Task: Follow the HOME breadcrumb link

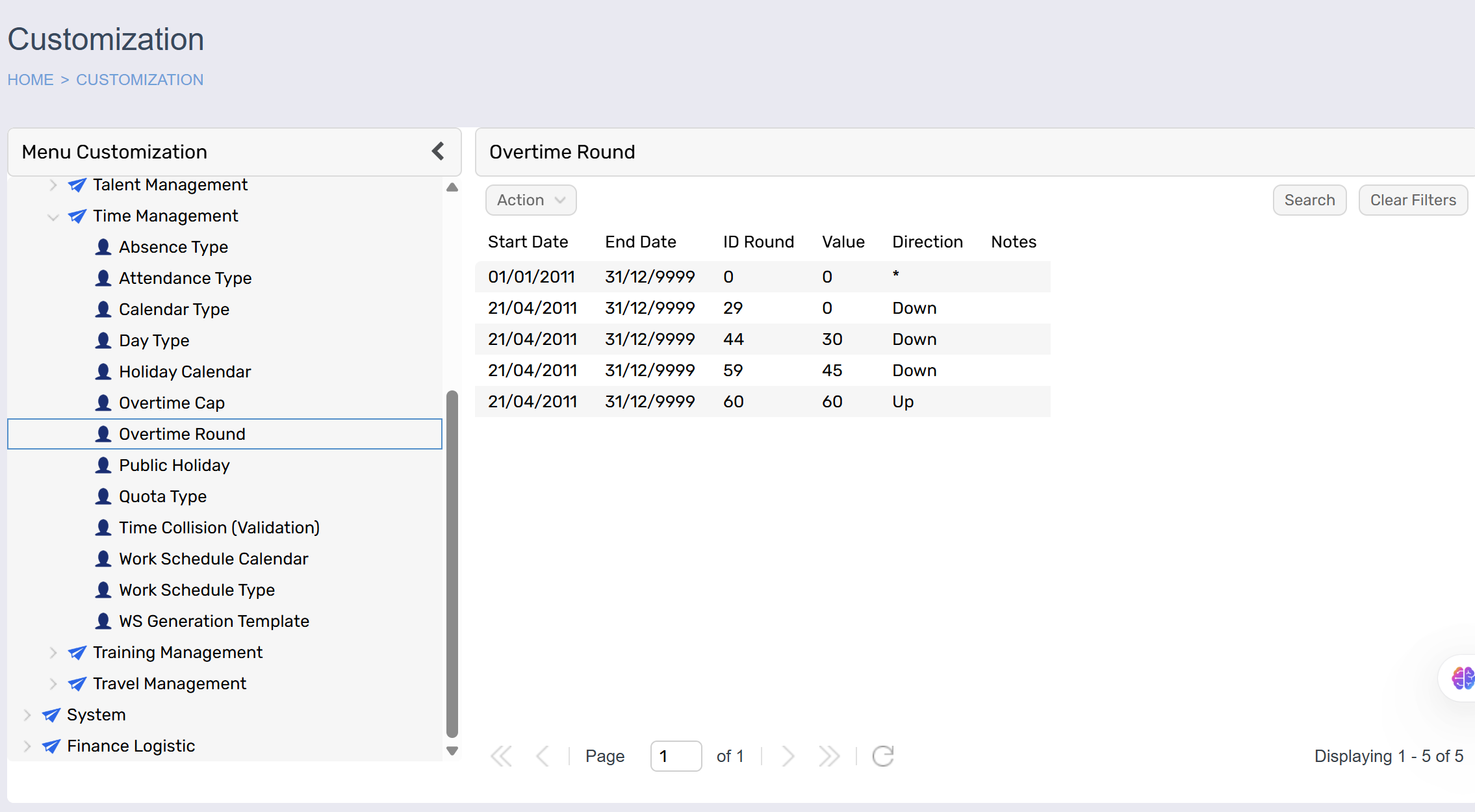Action: click(31, 80)
